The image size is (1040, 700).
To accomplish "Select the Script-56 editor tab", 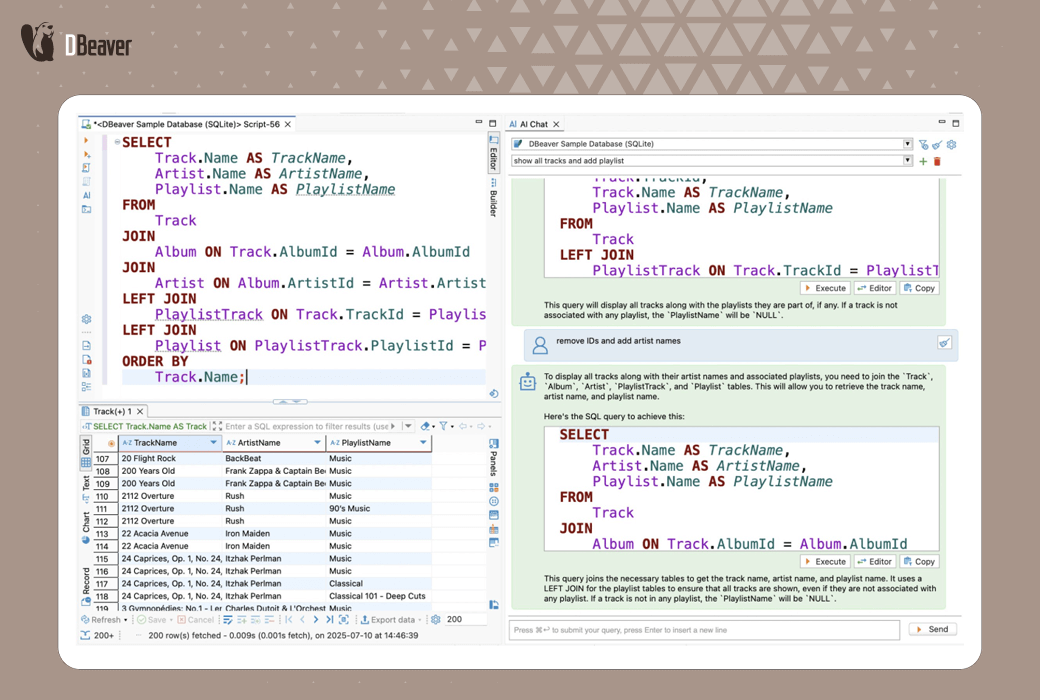I will [x=185, y=124].
